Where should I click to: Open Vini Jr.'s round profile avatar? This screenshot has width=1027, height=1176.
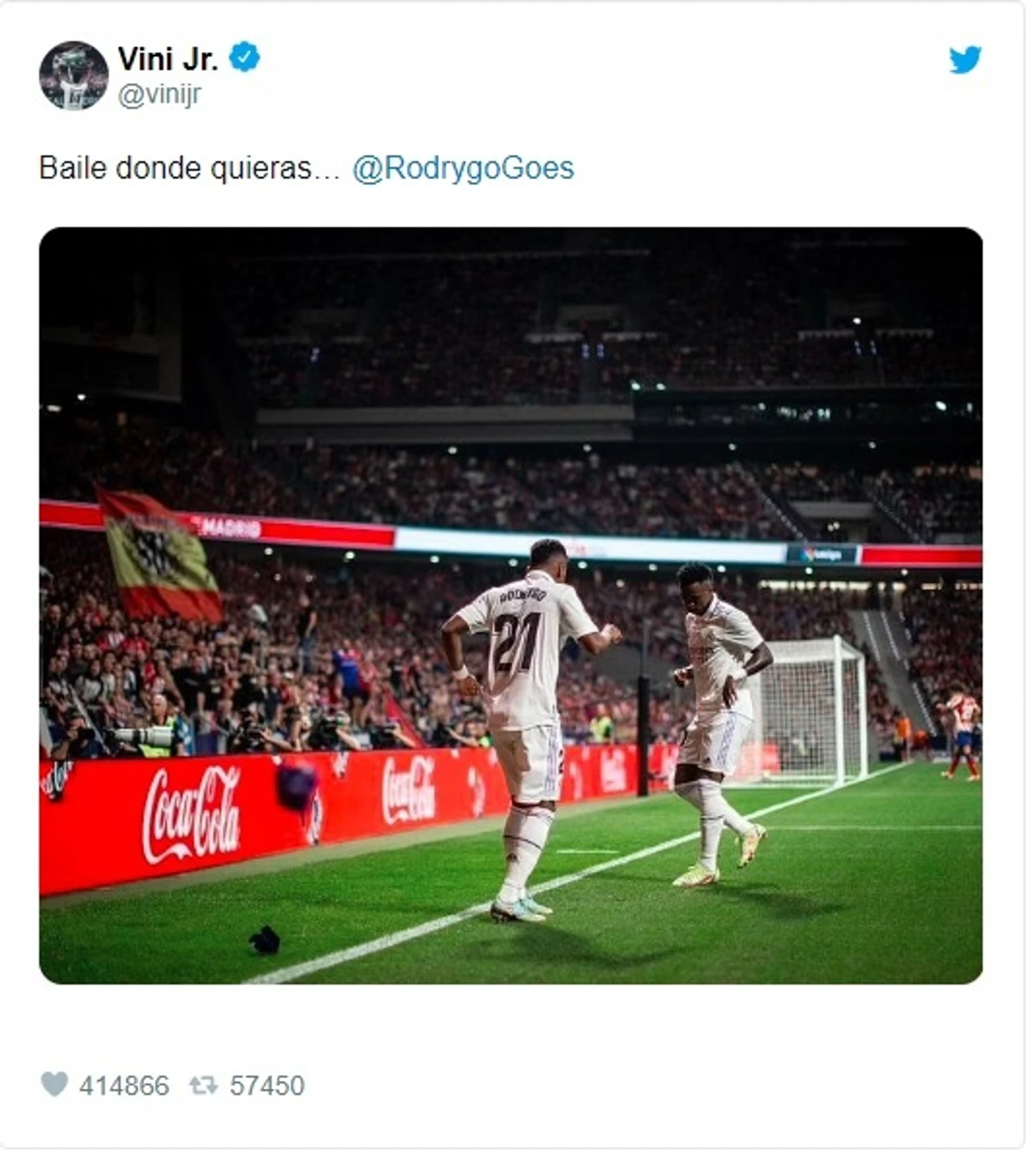(x=74, y=75)
